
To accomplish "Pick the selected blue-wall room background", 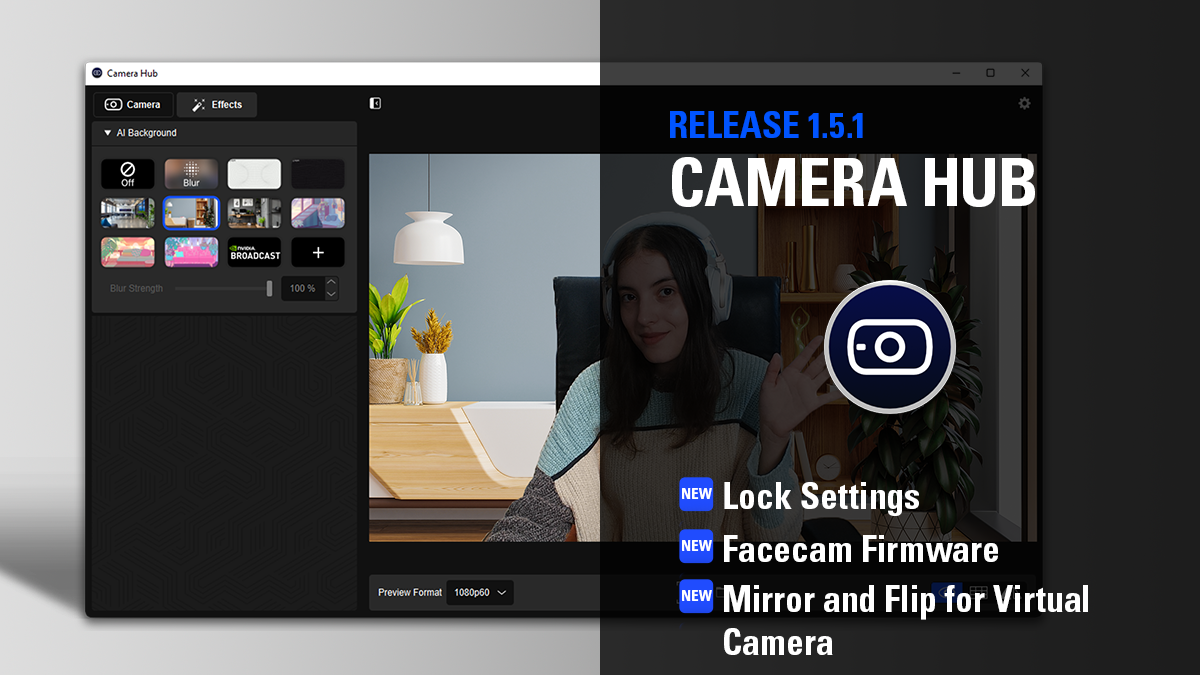I will tap(191, 213).
